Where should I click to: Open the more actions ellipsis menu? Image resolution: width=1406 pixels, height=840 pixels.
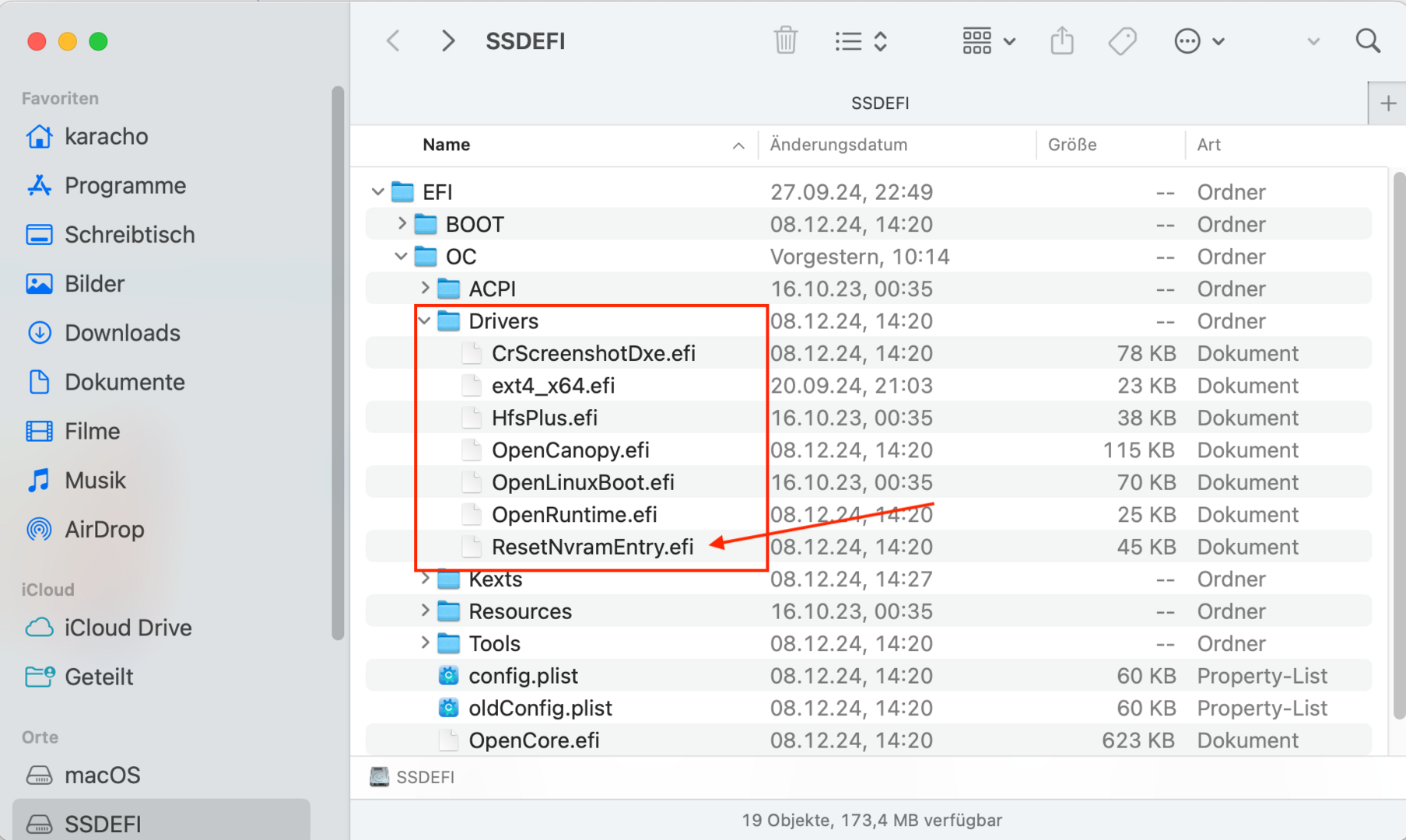click(x=1199, y=41)
